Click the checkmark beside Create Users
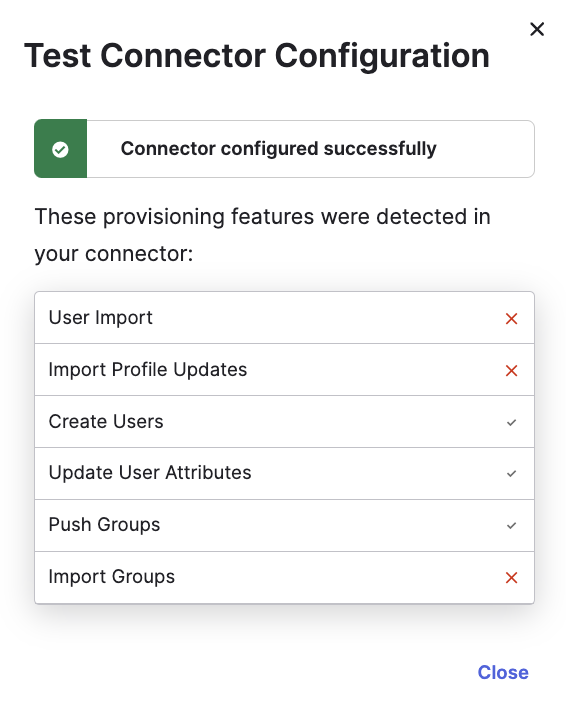The height and width of the screenshot is (702, 566). pyautogui.click(x=511, y=423)
